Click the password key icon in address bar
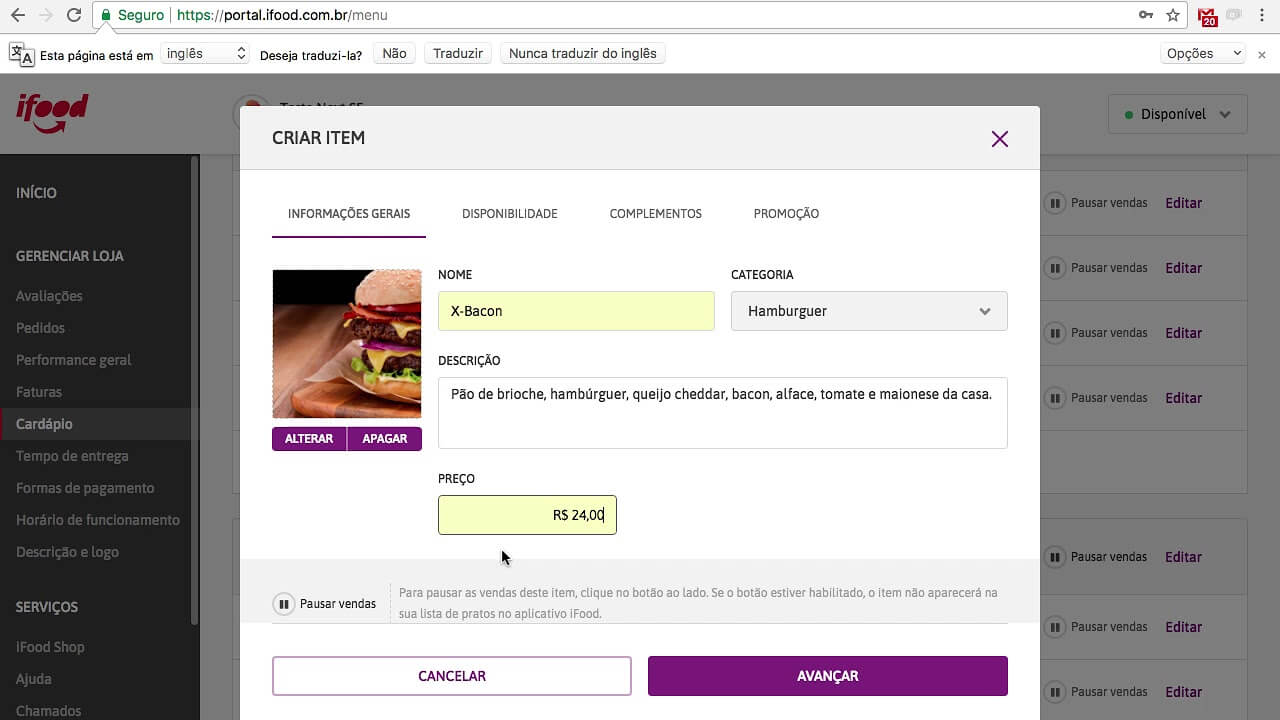Image resolution: width=1280 pixels, height=720 pixels. click(x=1145, y=15)
